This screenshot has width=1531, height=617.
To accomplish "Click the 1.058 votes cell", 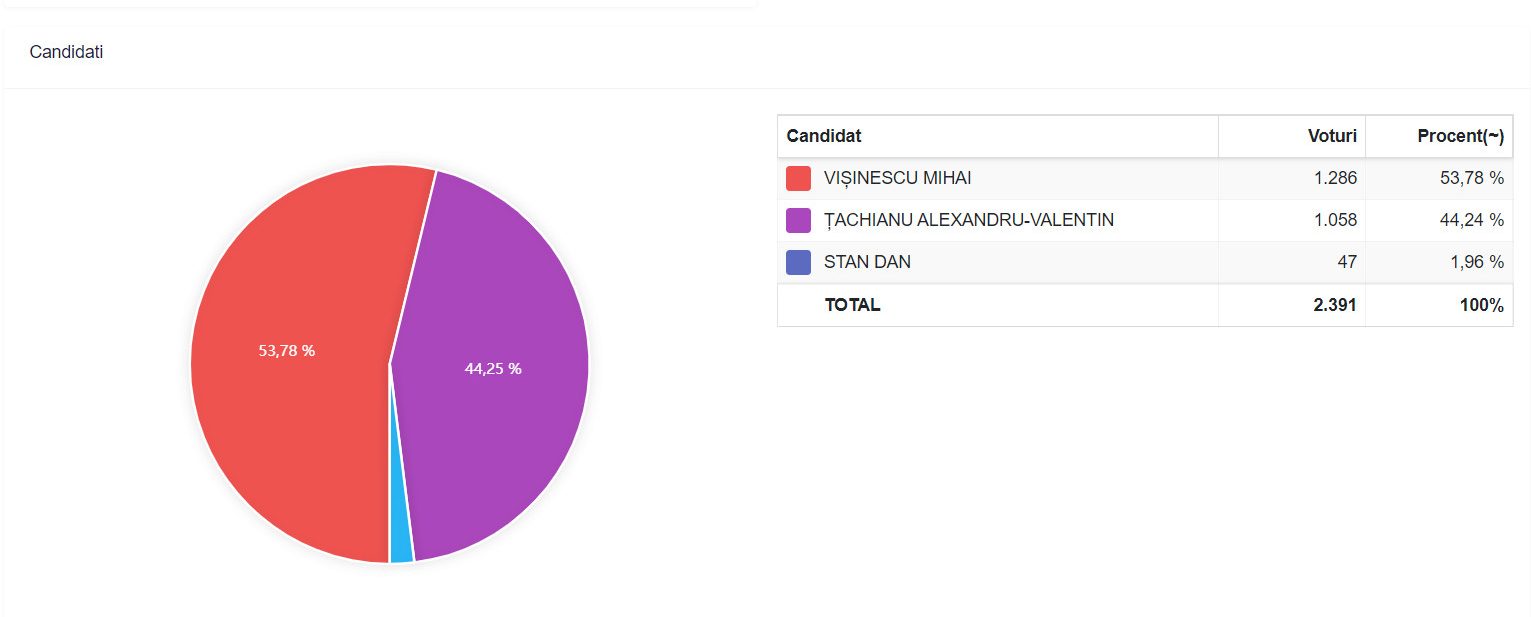I will [1334, 221].
